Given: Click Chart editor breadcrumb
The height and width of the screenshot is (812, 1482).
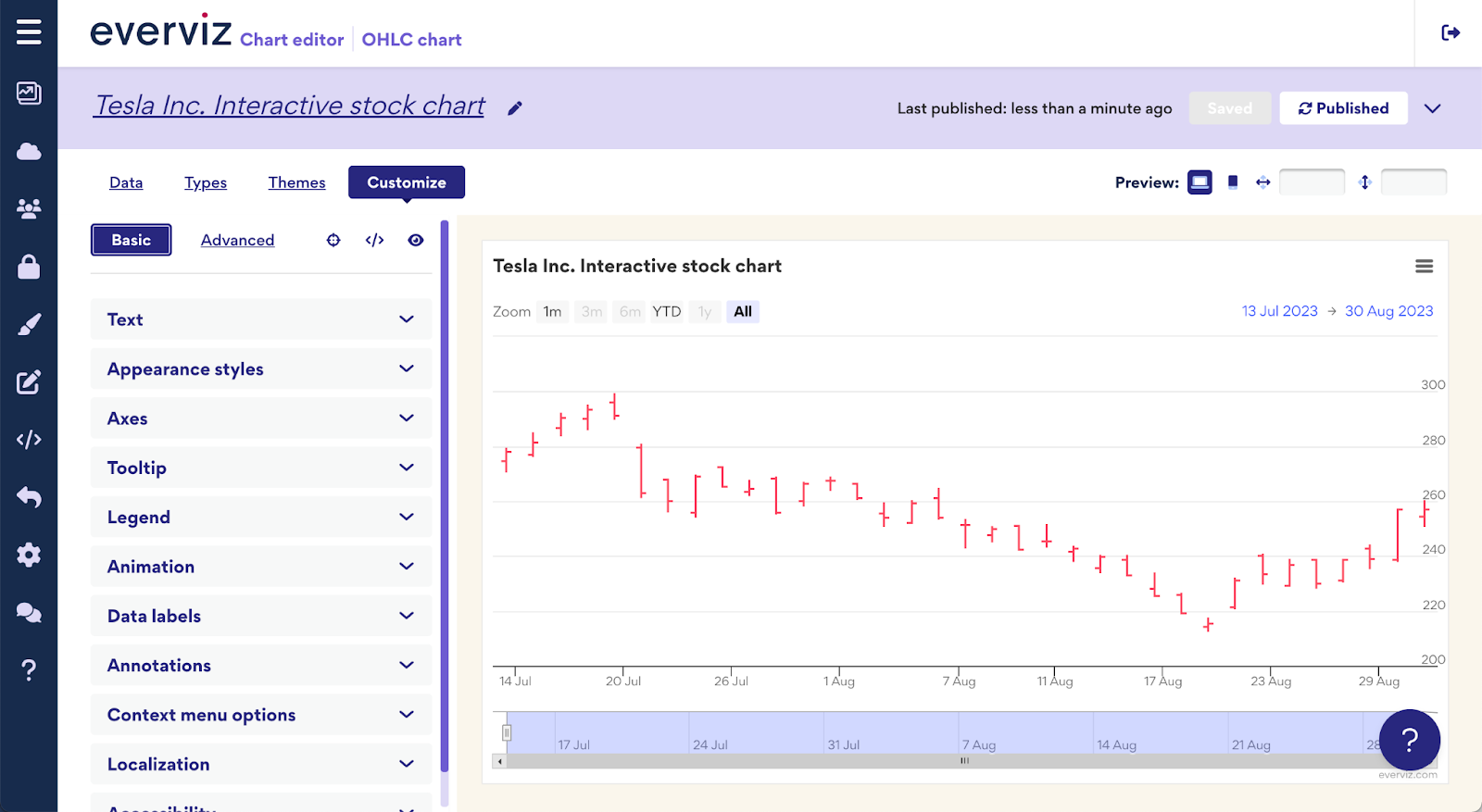Looking at the screenshot, I should (x=292, y=40).
